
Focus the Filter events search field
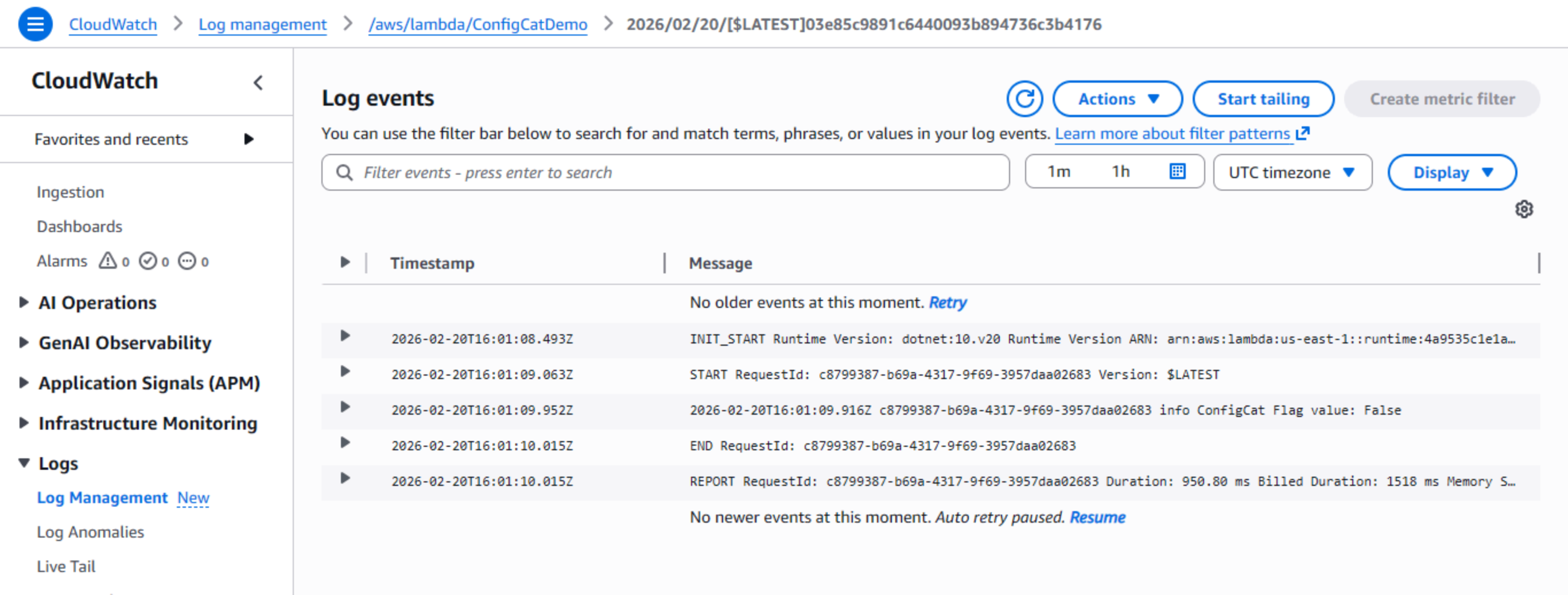(670, 172)
